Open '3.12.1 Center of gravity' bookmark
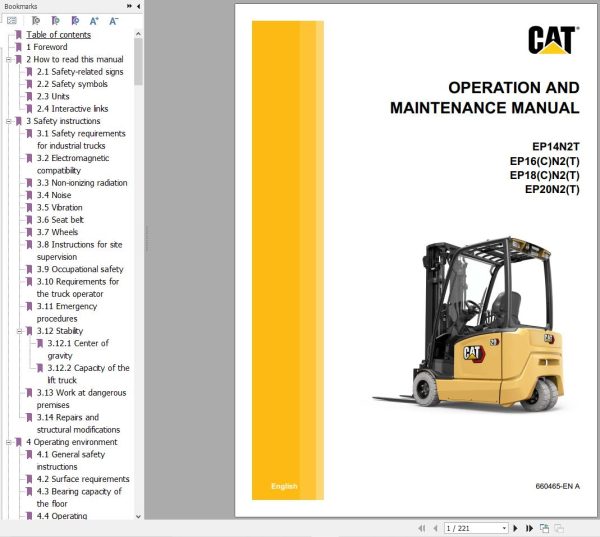The width and height of the screenshot is (600, 537). pyautogui.click(x=78, y=349)
